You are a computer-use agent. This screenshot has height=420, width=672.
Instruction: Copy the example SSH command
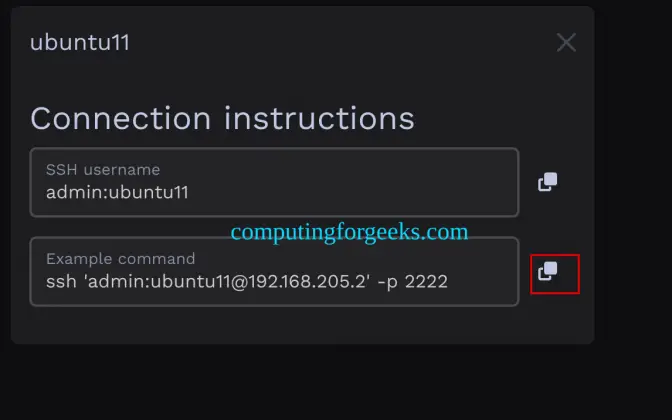coord(547,271)
